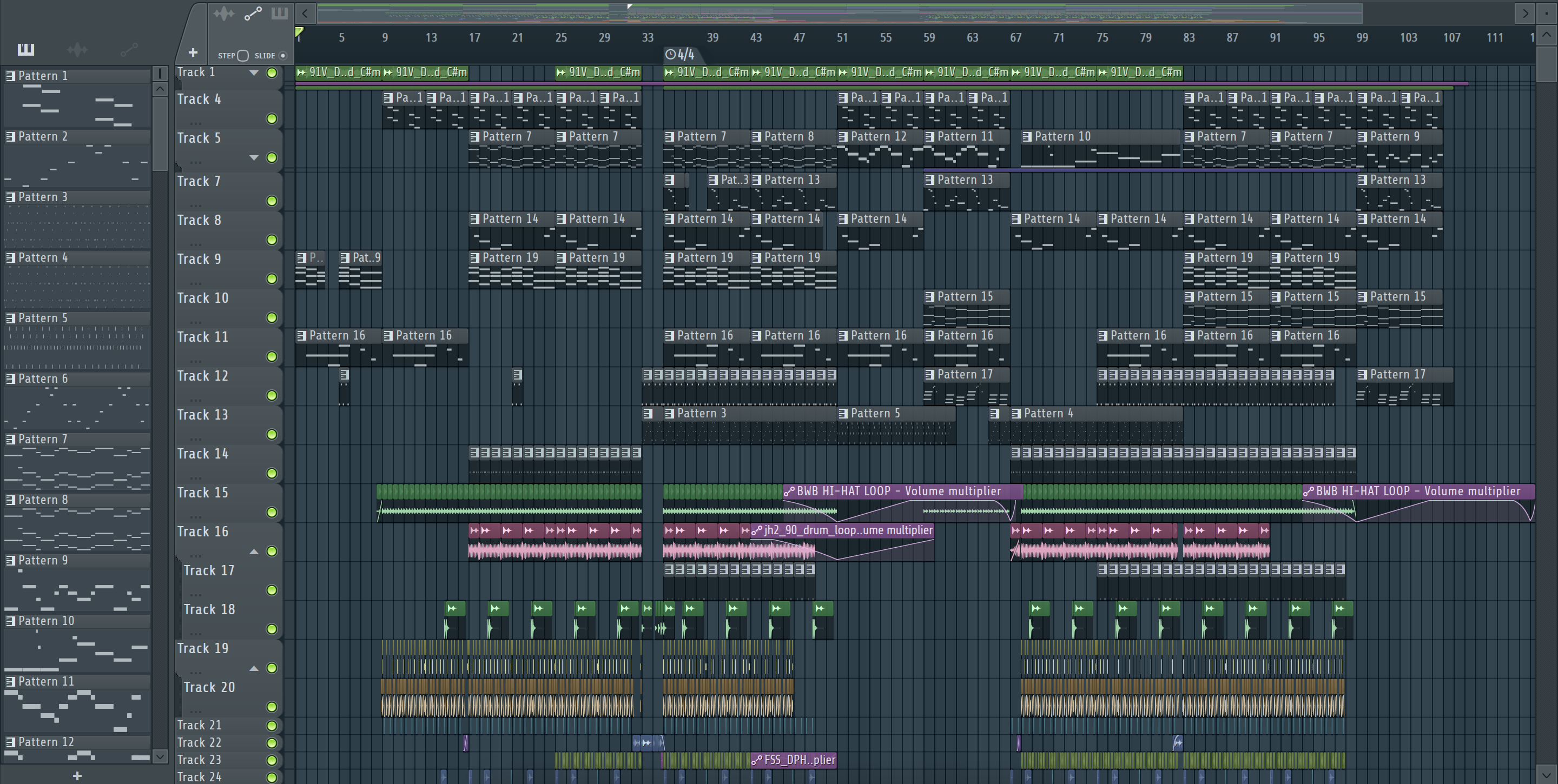Screen dimensions: 1558x784
Task: Click the left arrow of the playlist overview
Action: click(x=305, y=12)
